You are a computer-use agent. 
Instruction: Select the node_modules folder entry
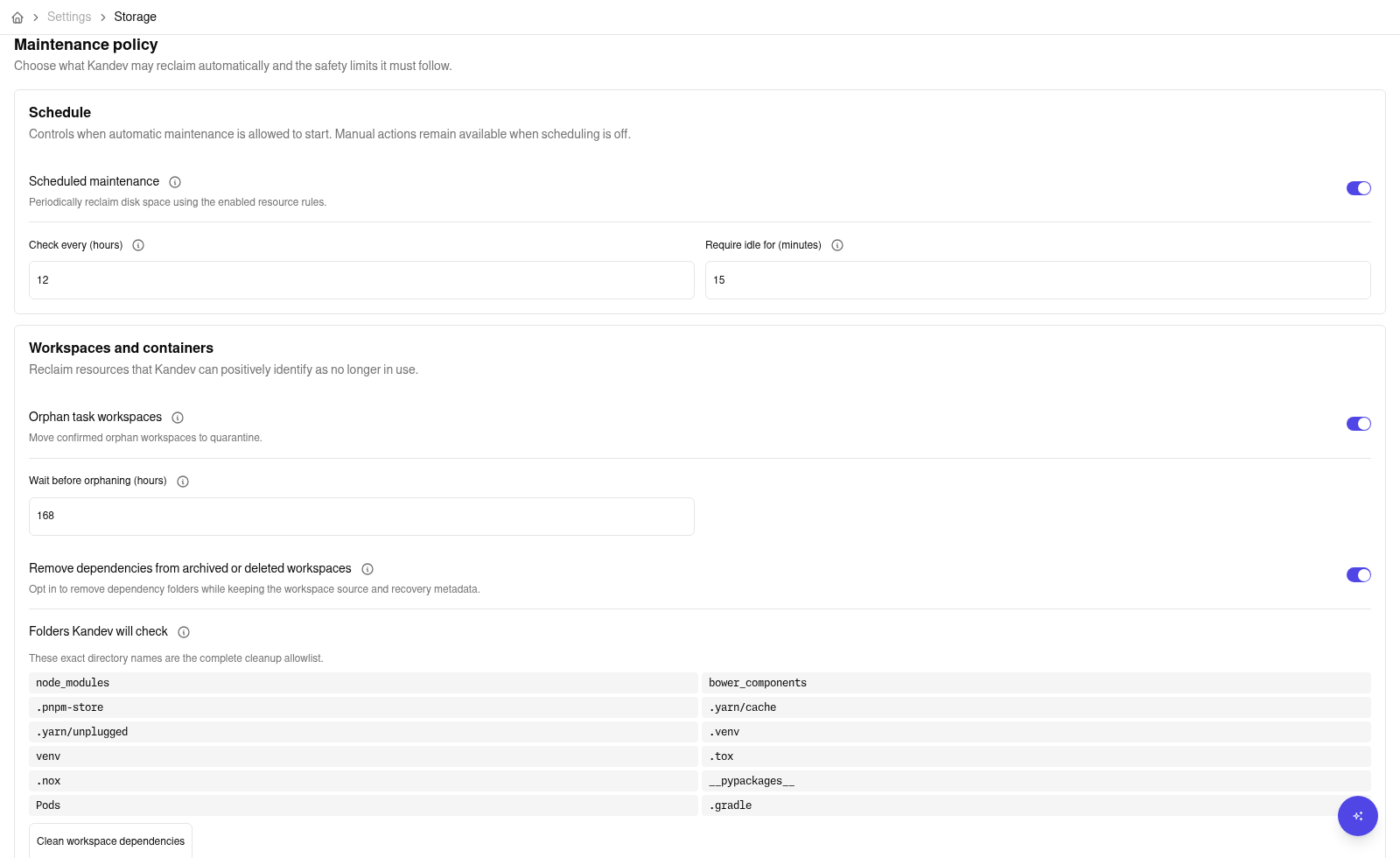pyautogui.click(x=363, y=683)
